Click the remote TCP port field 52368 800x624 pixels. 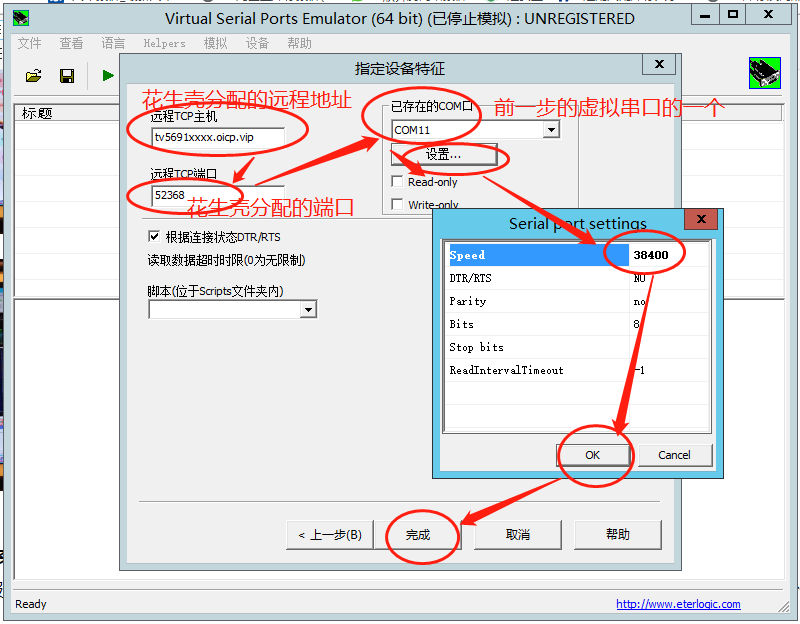tap(218, 195)
